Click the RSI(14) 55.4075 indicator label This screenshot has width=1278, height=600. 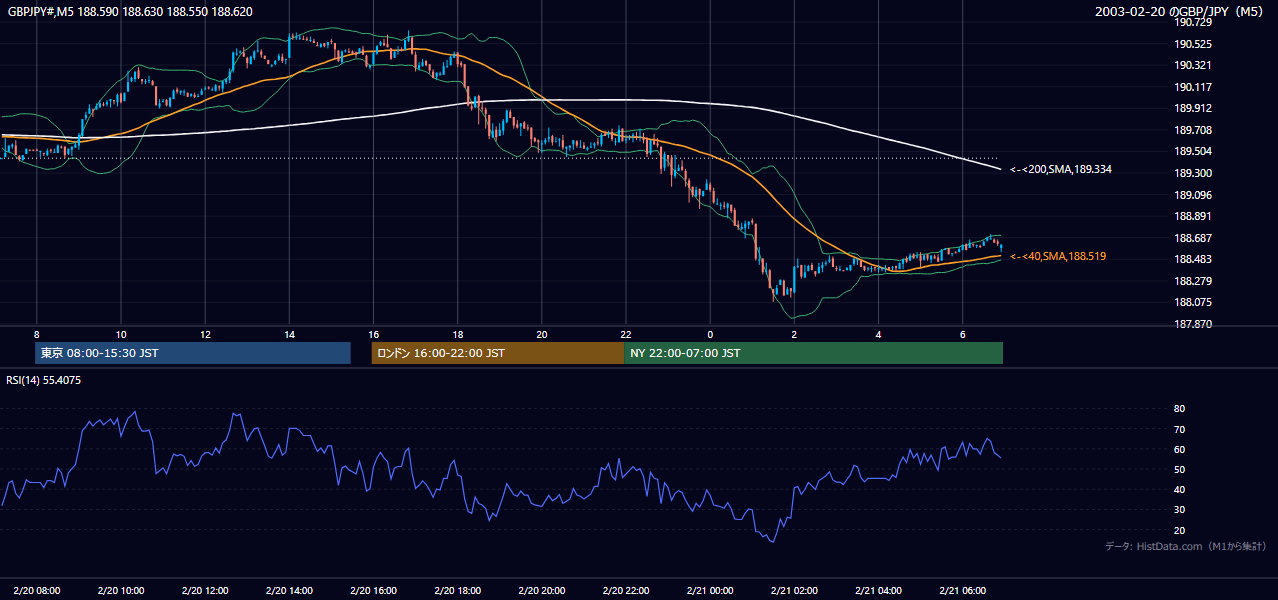click(x=44, y=380)
